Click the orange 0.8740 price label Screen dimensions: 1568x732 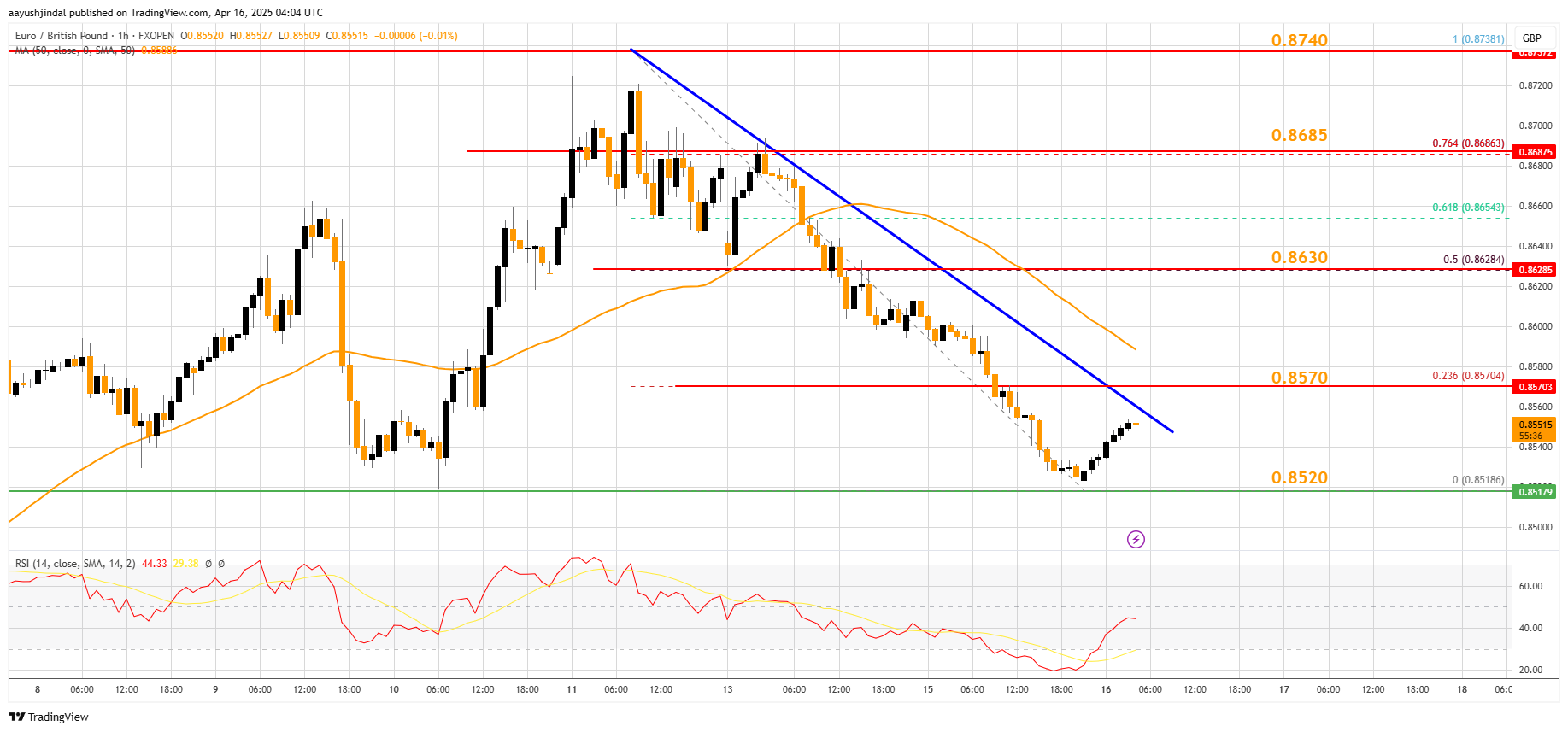click(x=1300, y=40)
